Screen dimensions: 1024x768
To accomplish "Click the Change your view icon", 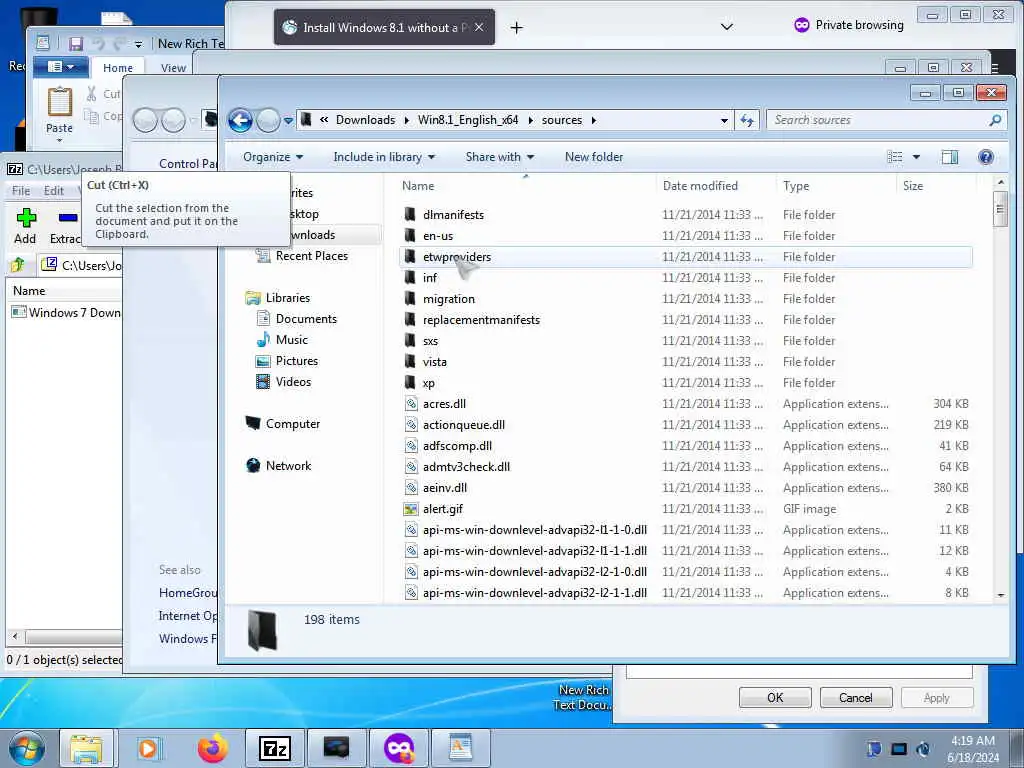I will pyautogui.click(x=895, y=157).
